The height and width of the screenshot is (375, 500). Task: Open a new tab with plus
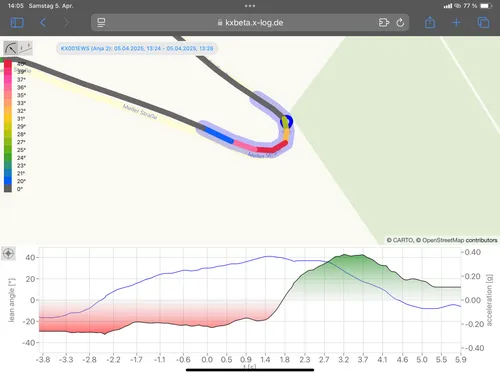tap(456, 23)
